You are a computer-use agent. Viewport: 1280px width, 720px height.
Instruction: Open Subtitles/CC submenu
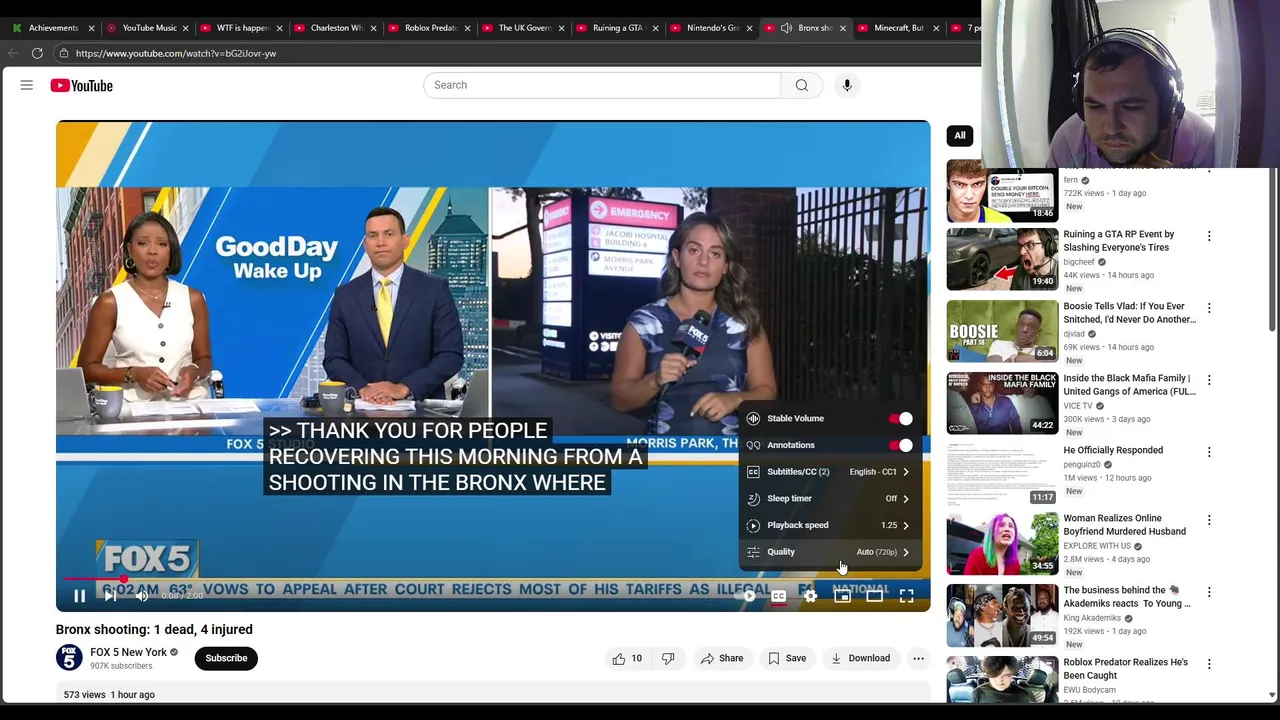click(x=829, y=472)
